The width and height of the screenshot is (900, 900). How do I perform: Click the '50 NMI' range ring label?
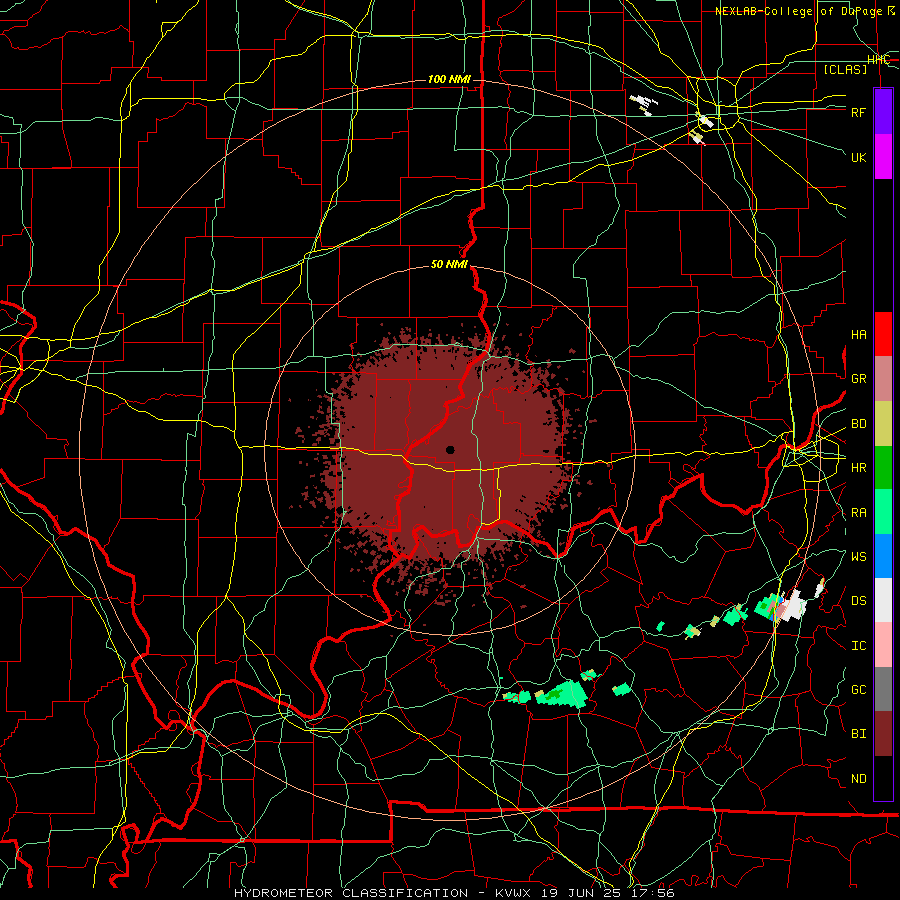pyautogui.click(x=449, y=265)
